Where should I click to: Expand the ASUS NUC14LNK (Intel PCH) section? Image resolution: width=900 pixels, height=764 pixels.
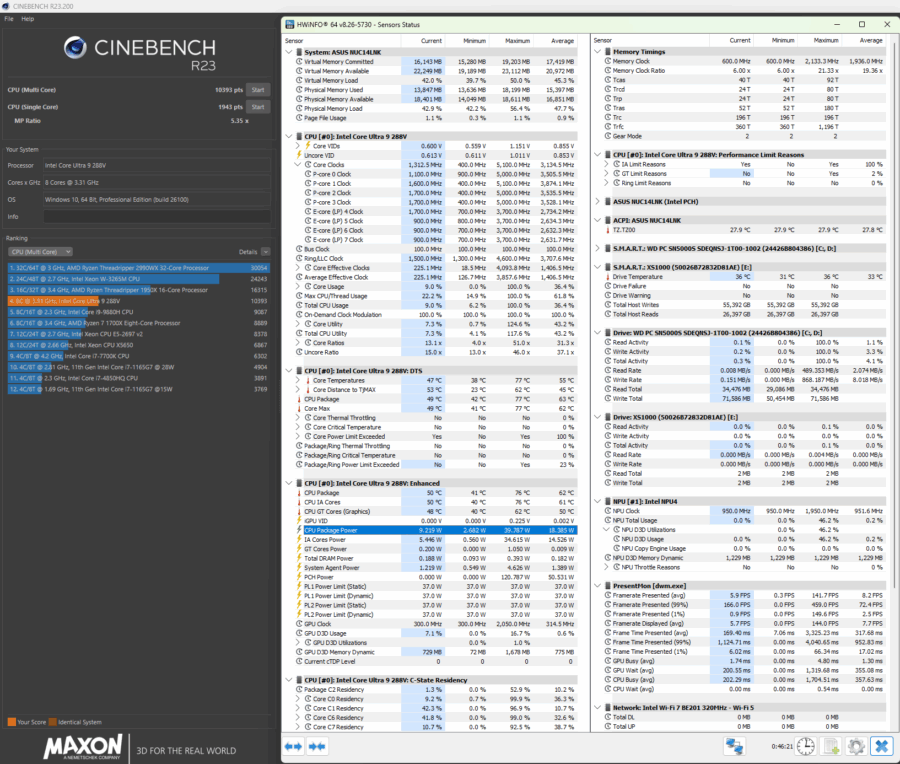click(x=598, y=201)
